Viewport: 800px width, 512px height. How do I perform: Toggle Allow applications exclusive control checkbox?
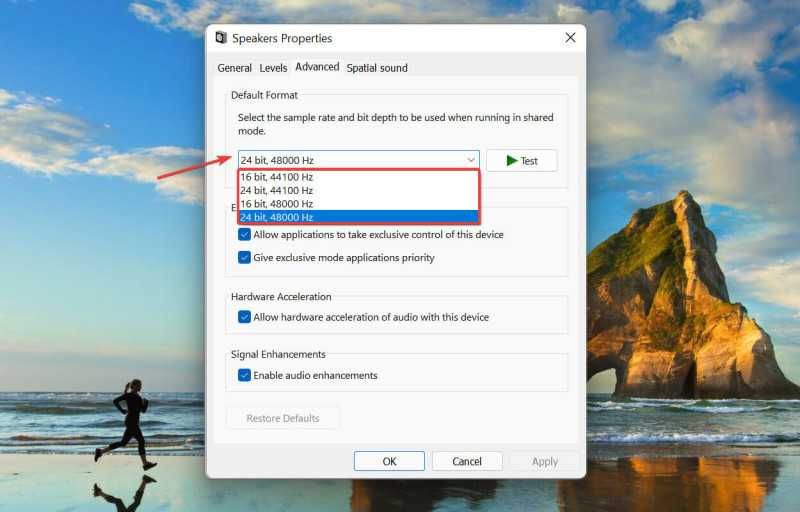[x=244, y=235]
